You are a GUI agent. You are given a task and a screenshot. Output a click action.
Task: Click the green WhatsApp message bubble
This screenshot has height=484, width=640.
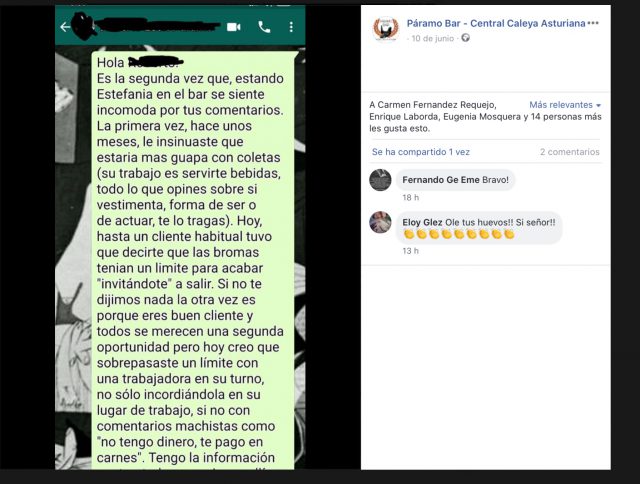pyautogui.click(x=193, y=260)
